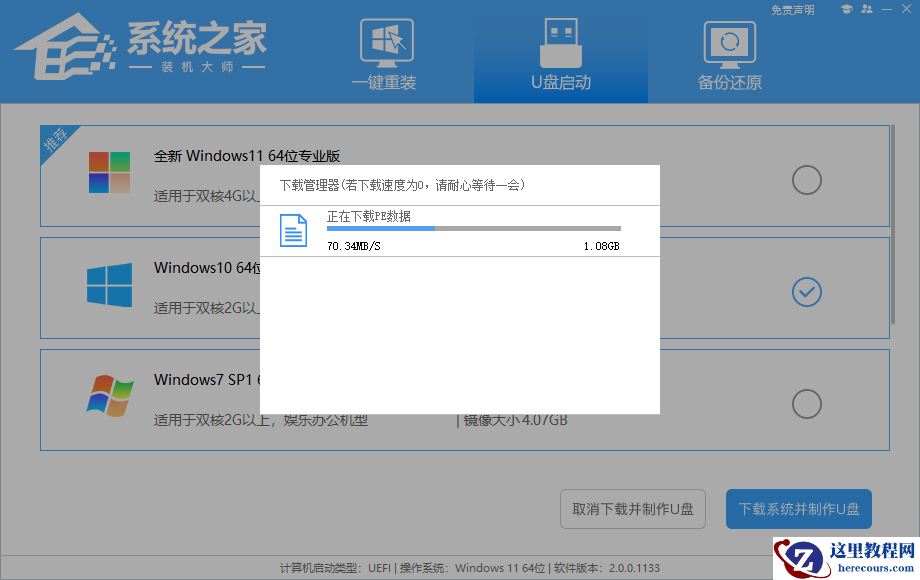Select the Windows 11 专业版 radio circle
920x580 pixels.
point(806,180)
